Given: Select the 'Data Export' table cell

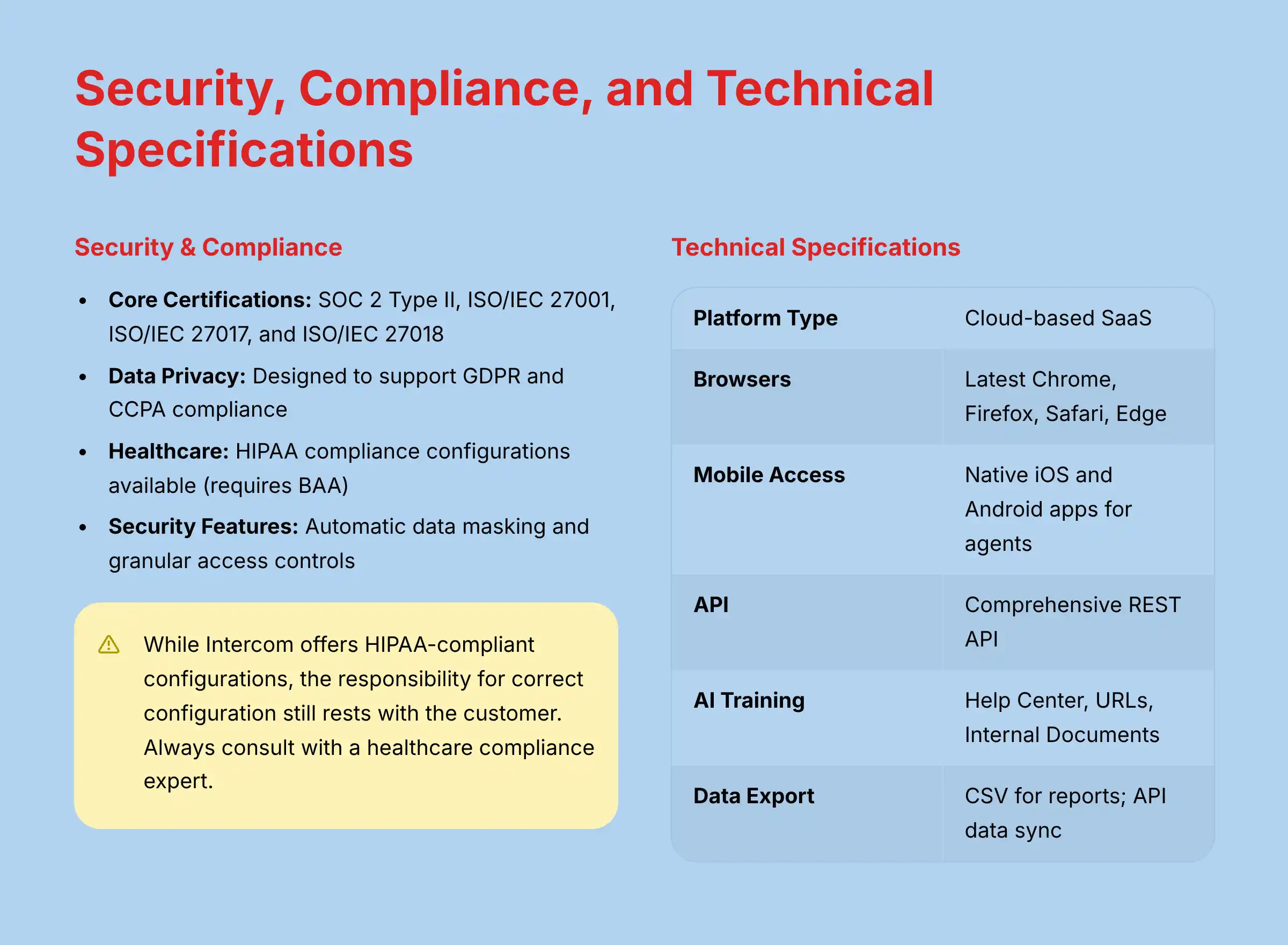Looking at the screenshot, I should pos(807,813).
